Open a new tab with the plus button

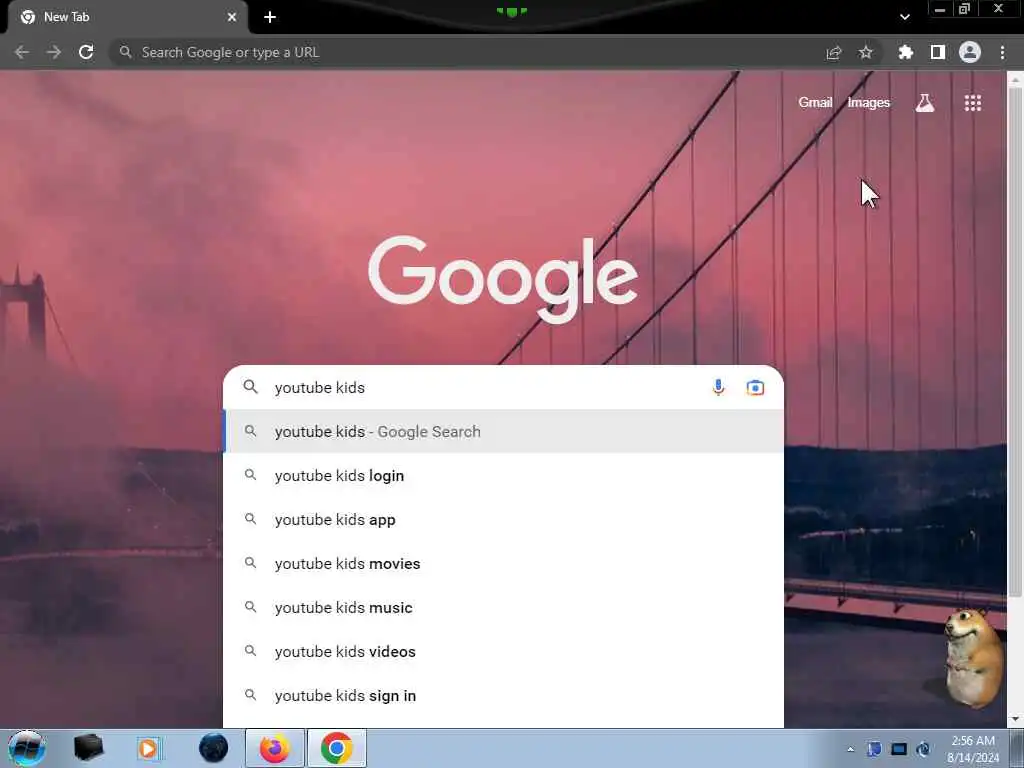pos(270,17)
